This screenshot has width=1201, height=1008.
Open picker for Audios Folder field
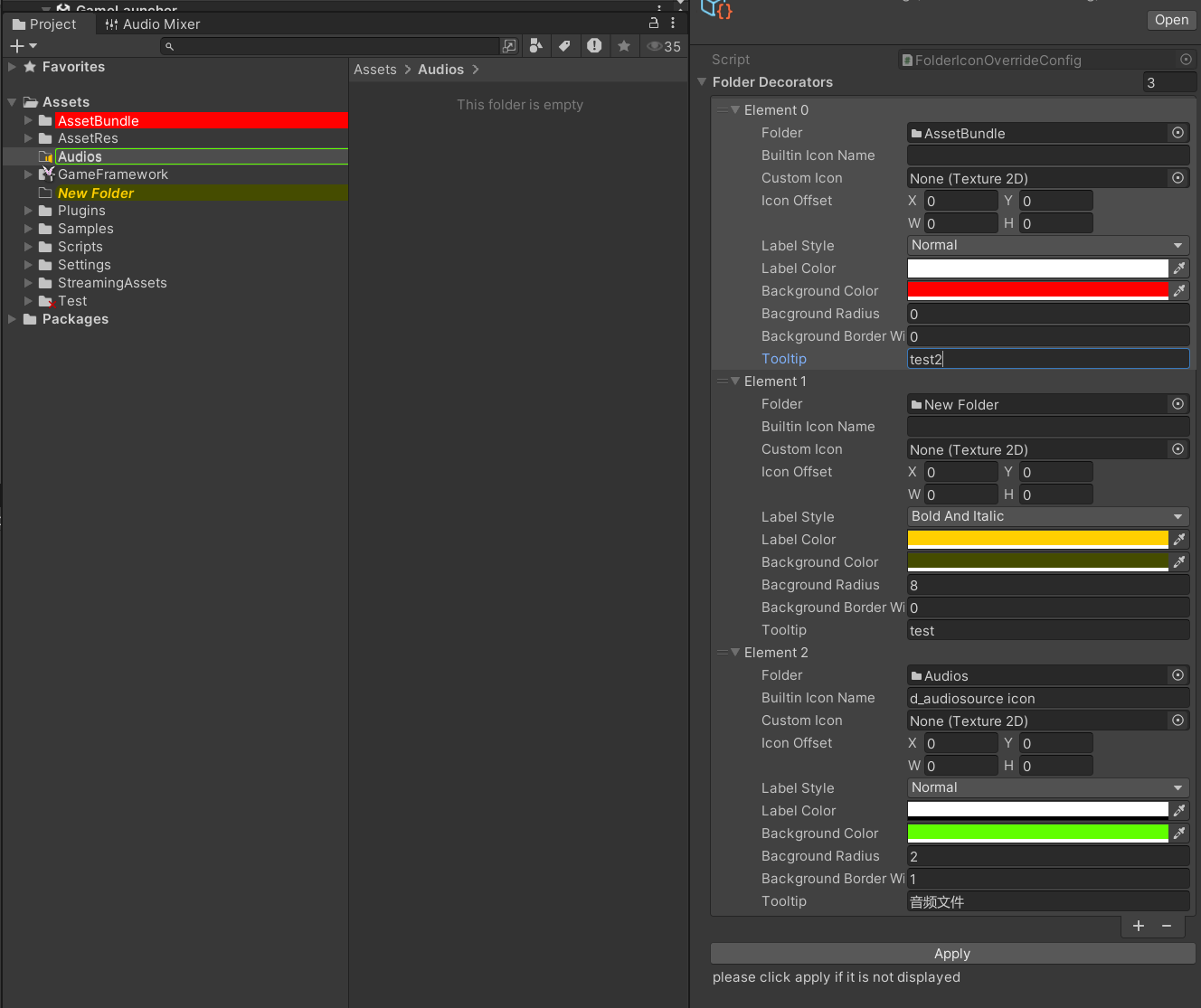[x=1177, y=675]
